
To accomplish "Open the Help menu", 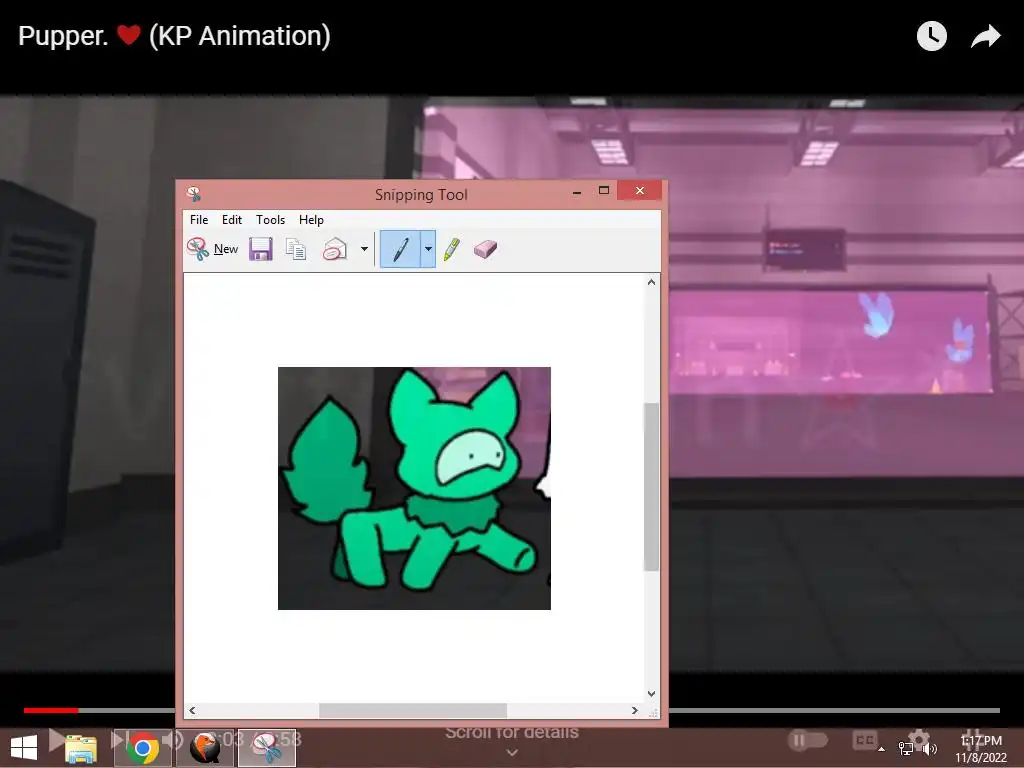I will coord(312,220).
